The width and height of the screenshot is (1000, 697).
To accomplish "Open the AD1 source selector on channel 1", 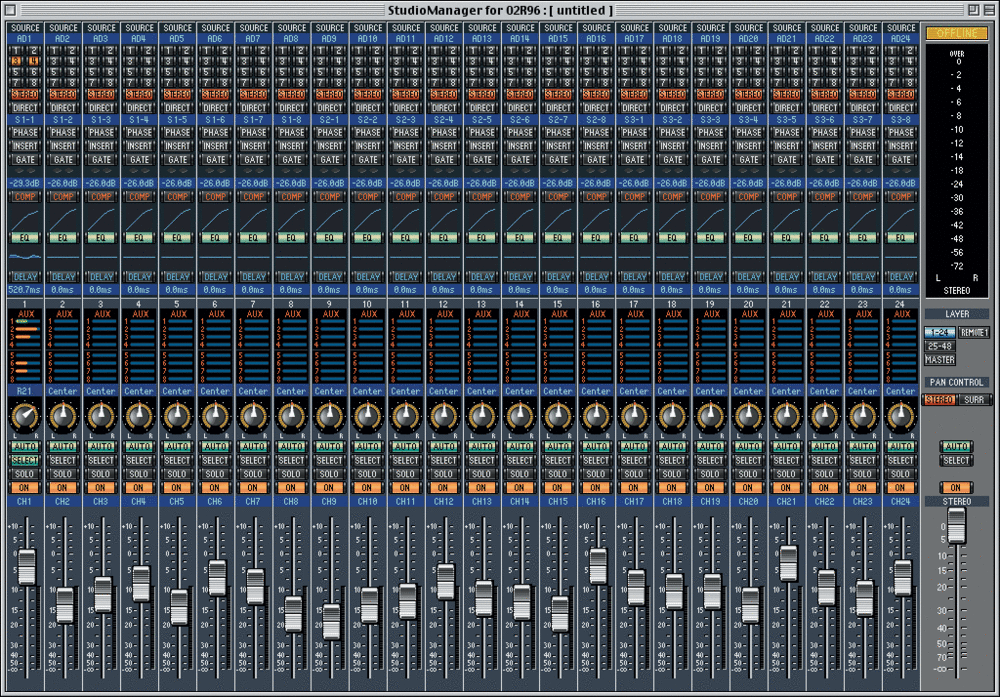I will pyautogui.click(x=24, y=39).
